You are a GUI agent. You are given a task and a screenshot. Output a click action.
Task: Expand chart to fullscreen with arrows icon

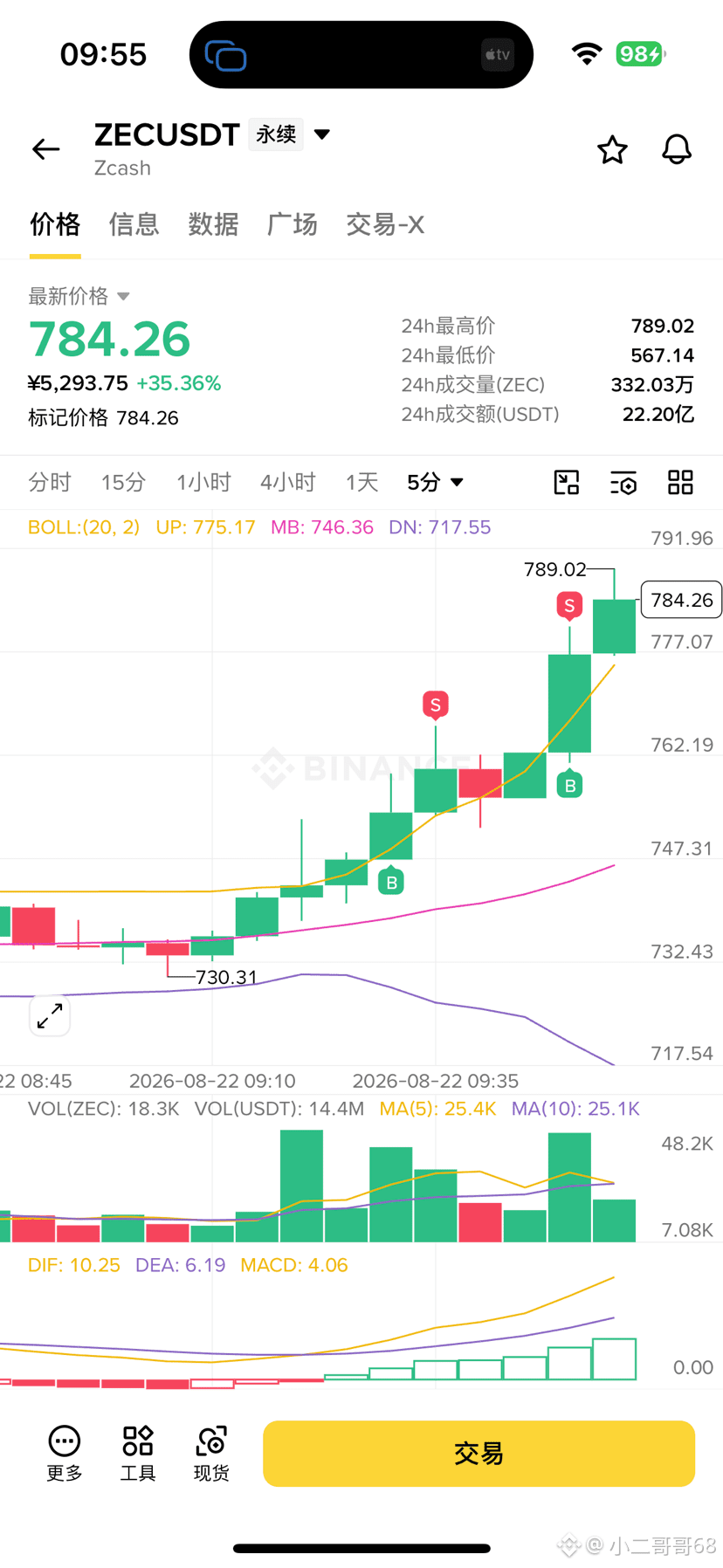[50, 1015]
